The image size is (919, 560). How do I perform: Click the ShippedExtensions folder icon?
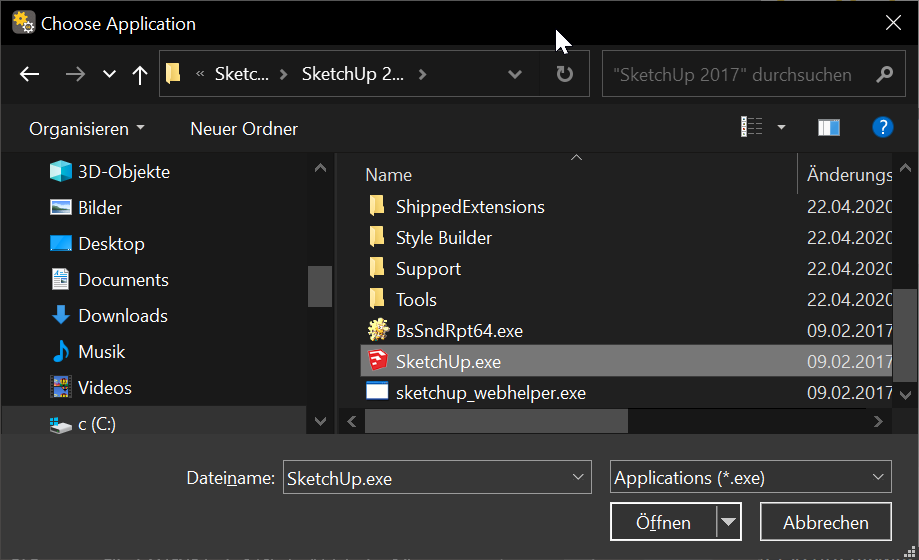[377, 206]
